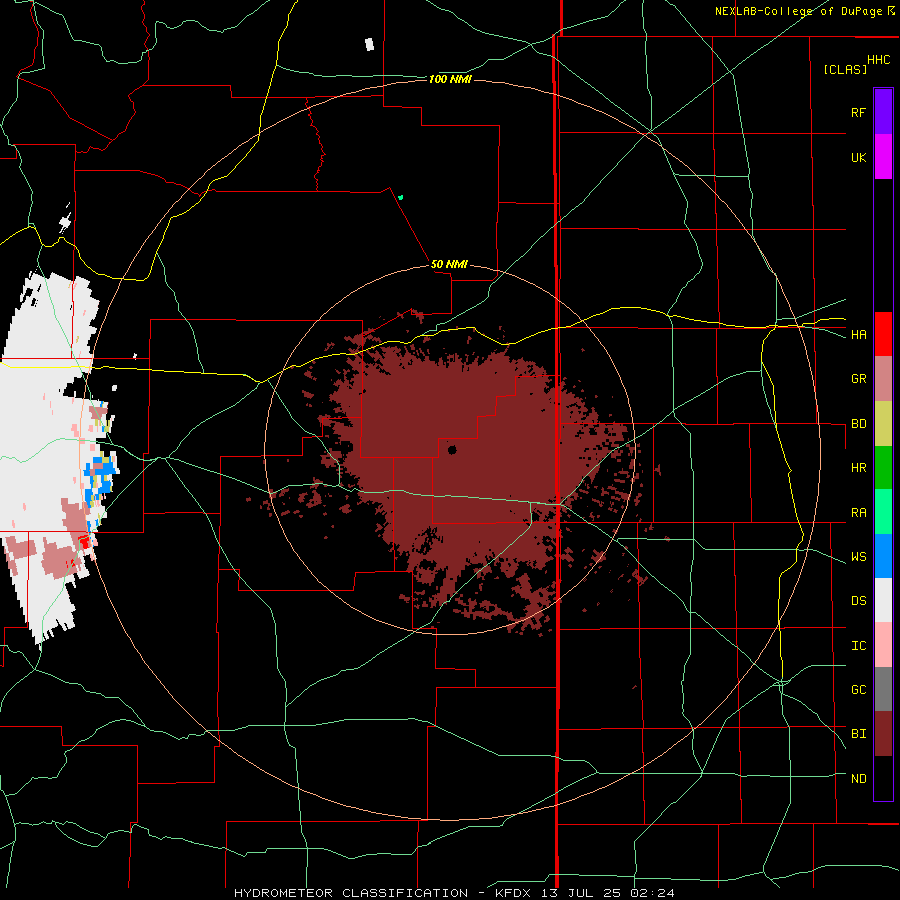The height and width of the screenshot is (900, 900).
Task: Select the dusty-pink GR legend color block
Action: tap(883, 379)
